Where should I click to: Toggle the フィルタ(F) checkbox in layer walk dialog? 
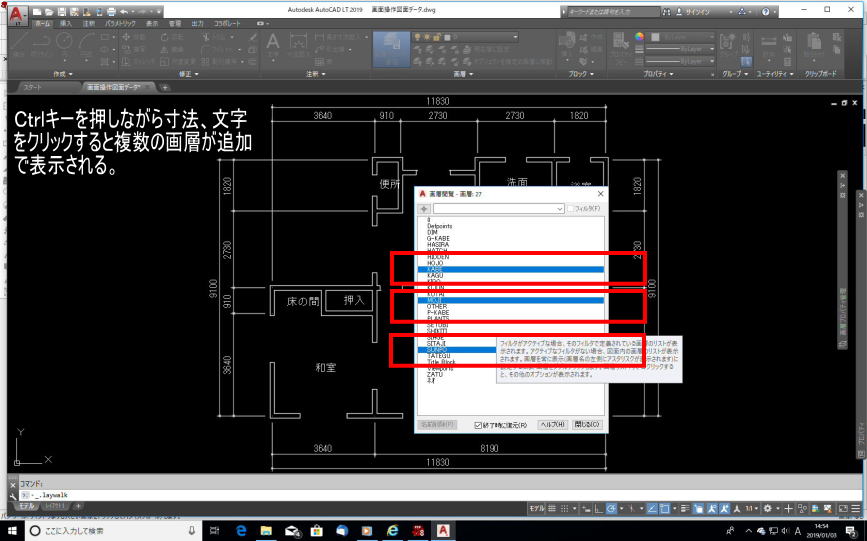click(571, 209)
